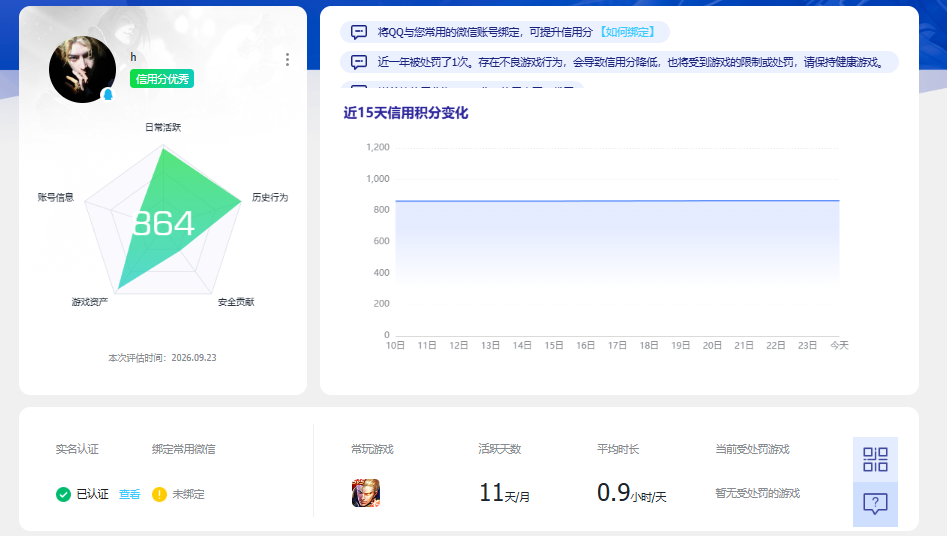Viewport: 947px width, 536px height.
Task: Click the 0.9小时/天 average duration value
Action: [632, 493]
